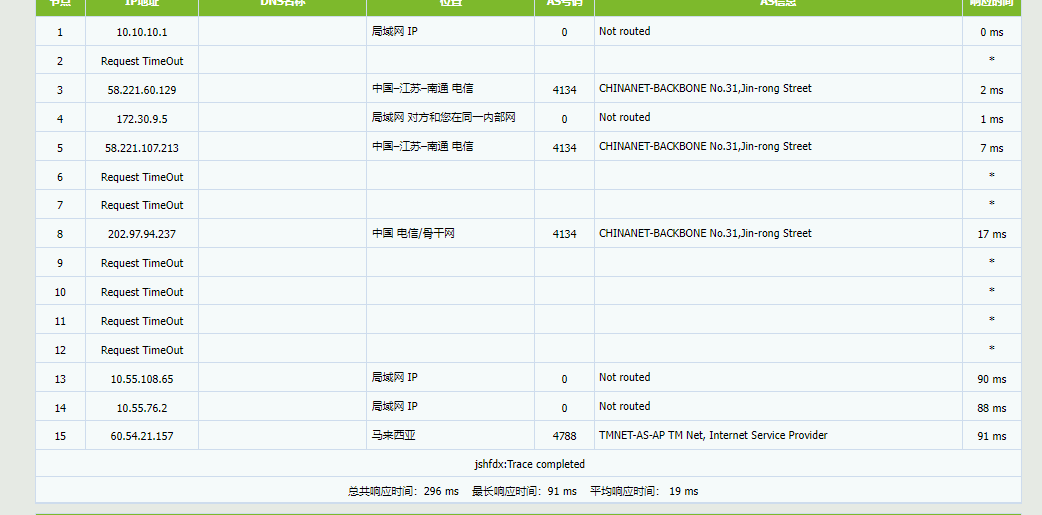Click IP address 58.221.60.129

[x=142, y=90]
